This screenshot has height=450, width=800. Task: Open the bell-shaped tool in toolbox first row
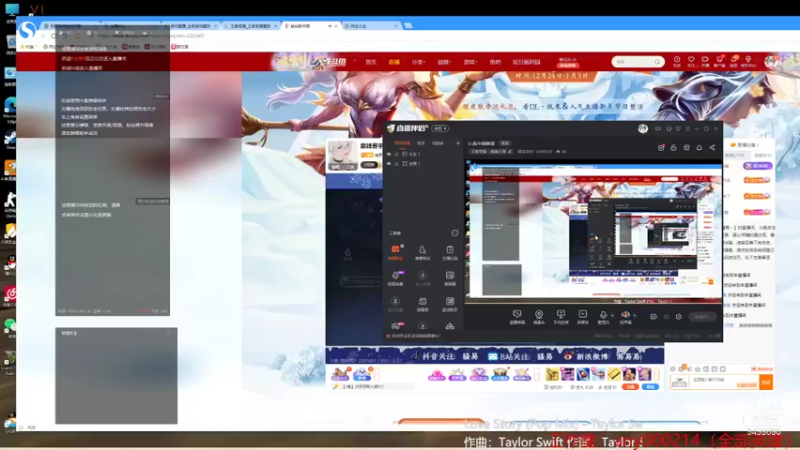(422, 252)
